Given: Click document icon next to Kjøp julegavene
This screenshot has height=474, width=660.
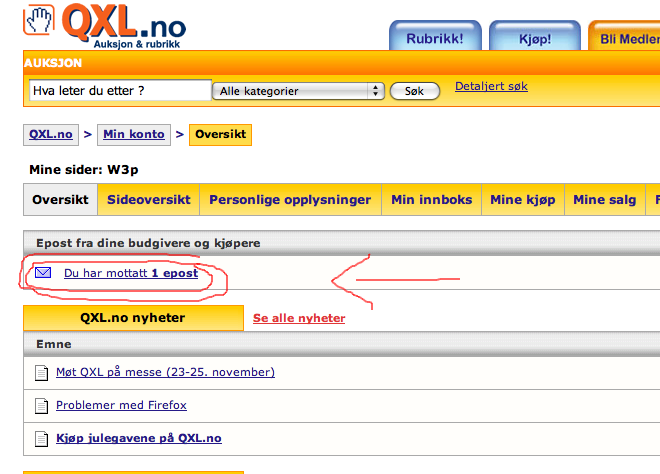Looking at the screenshot, I should point(41,439).
